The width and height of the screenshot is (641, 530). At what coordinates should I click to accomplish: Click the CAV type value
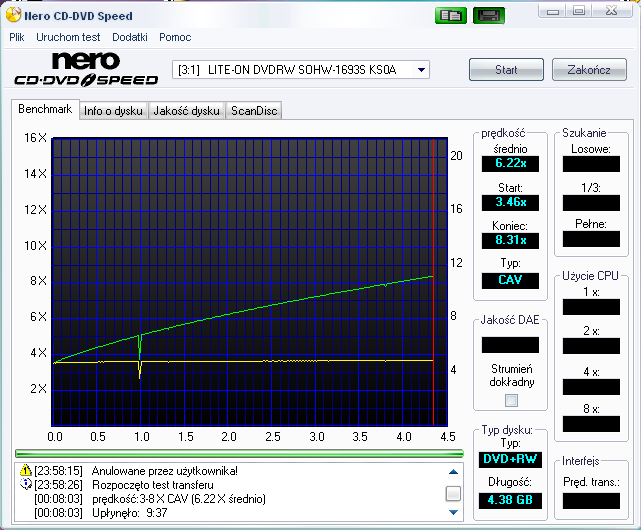510,281
